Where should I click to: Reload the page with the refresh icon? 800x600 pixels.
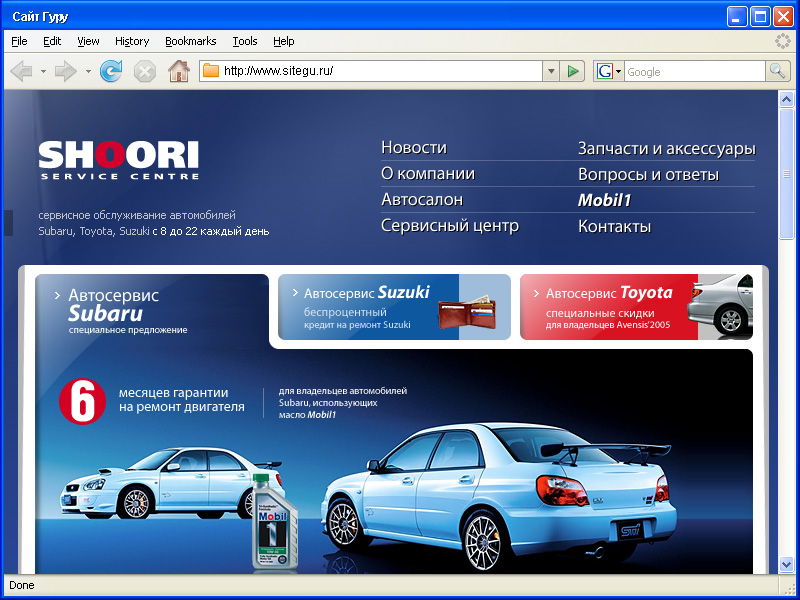[x=111, y=71]
